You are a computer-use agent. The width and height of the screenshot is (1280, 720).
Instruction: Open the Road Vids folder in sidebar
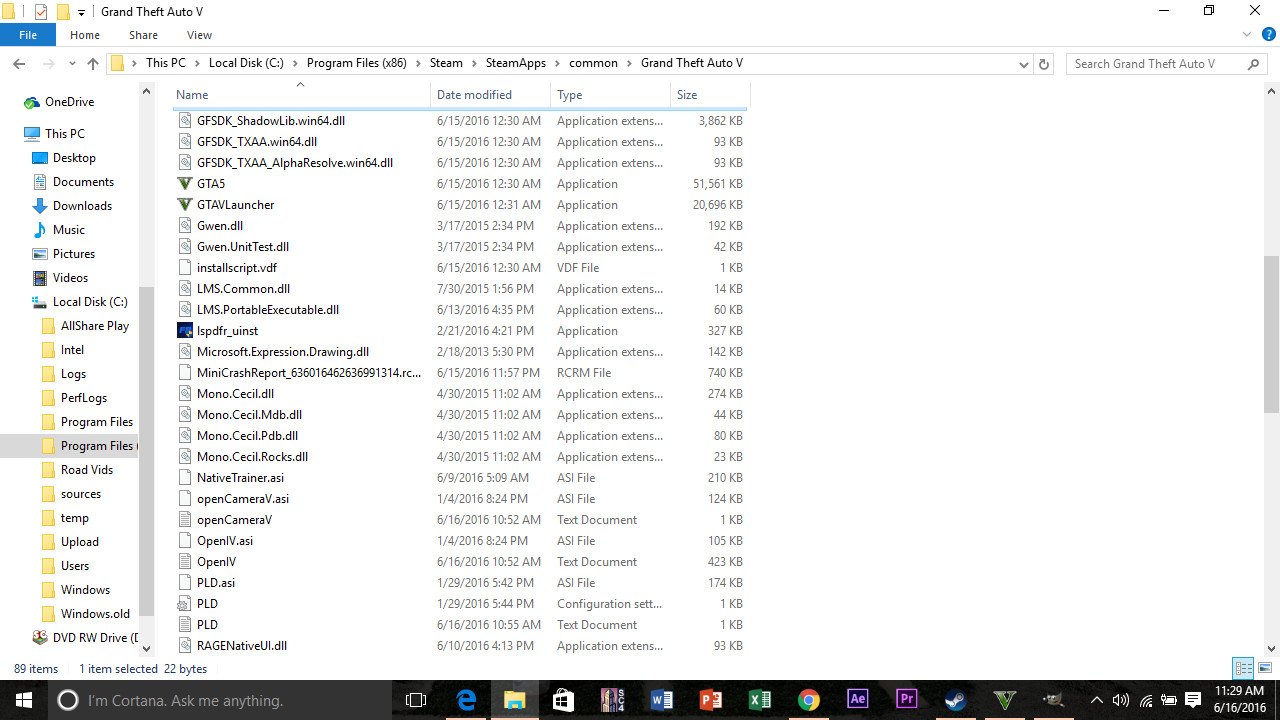point(86,470)
